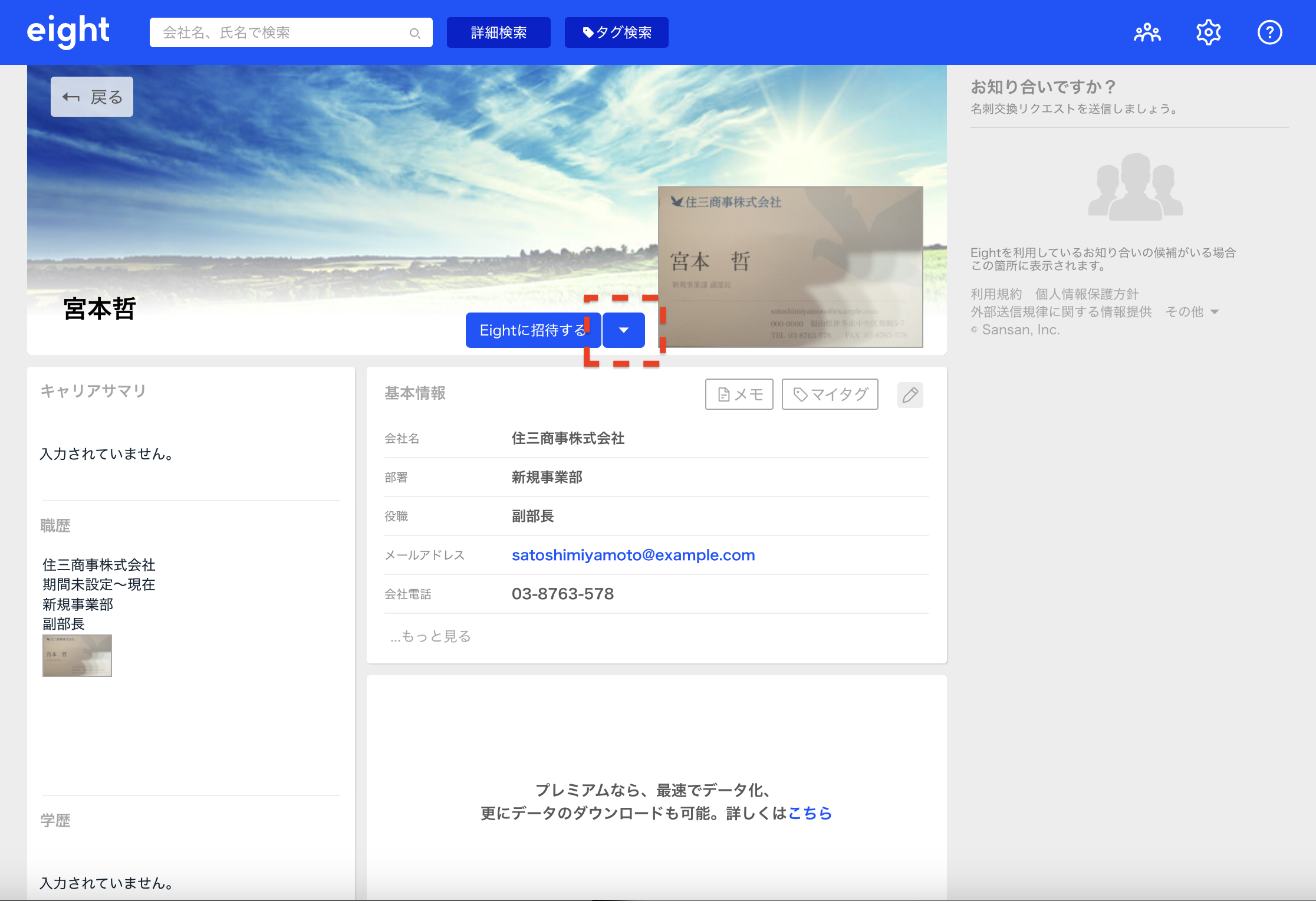Open the マイタグ tag button
This screenshot has height=901, width=1316.
tap(830, 394)
